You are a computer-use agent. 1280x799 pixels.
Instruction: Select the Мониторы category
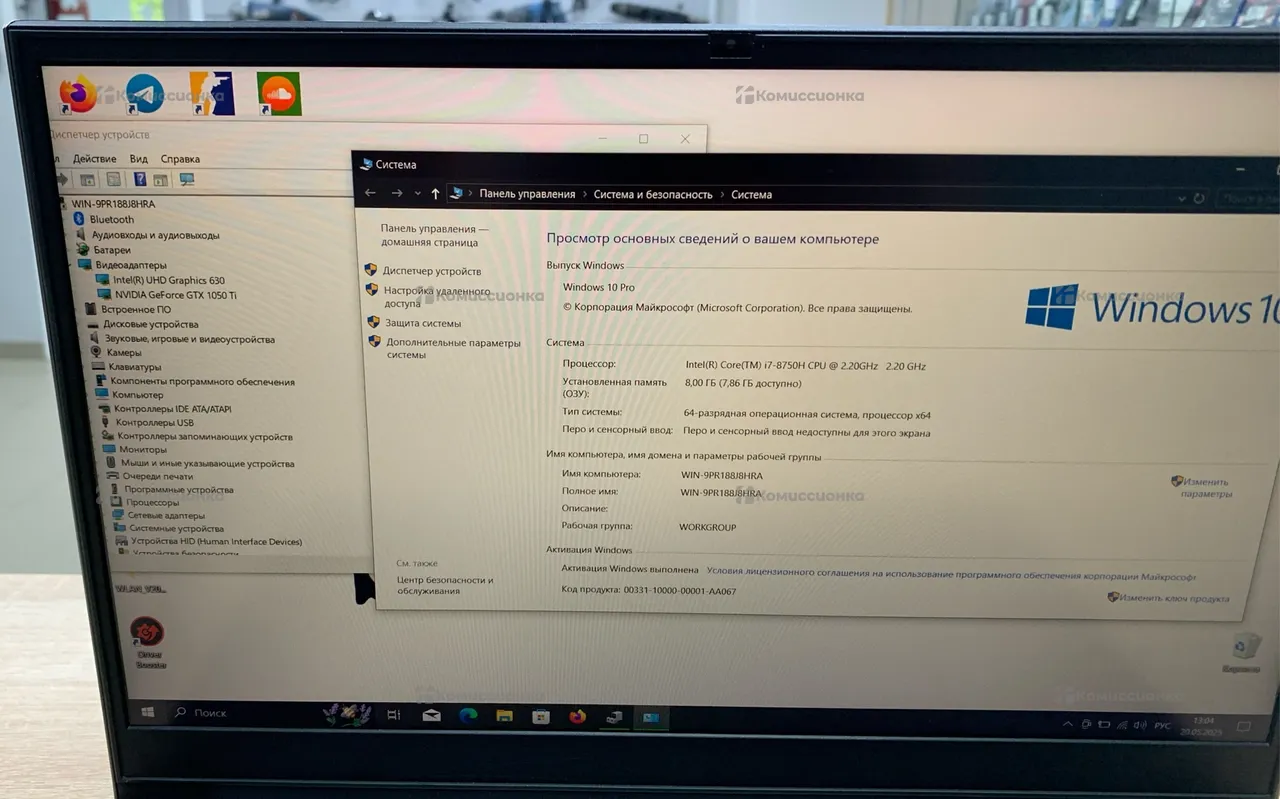coord(143,450)
